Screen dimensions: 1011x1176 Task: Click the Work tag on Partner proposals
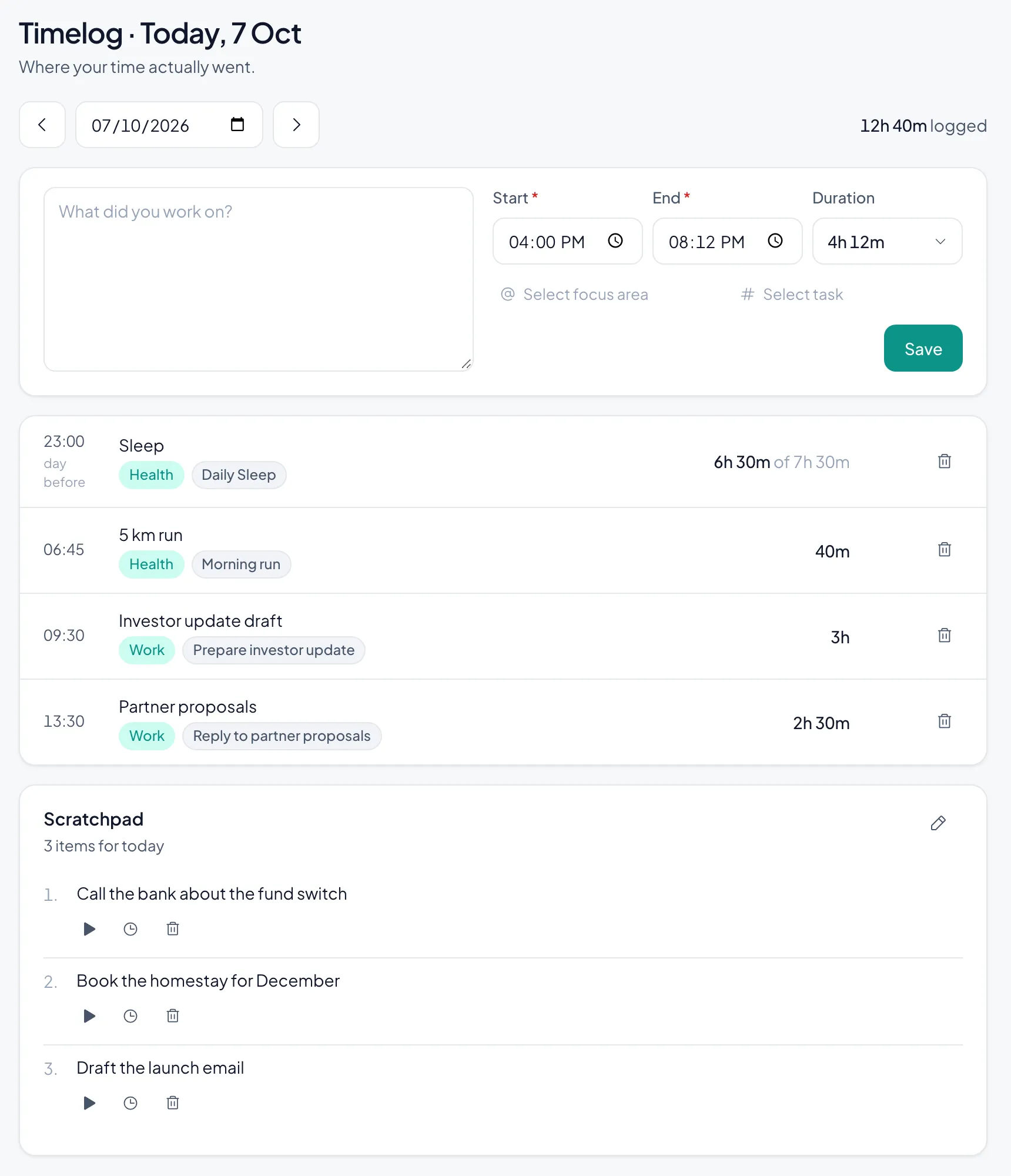click(147, 736)
